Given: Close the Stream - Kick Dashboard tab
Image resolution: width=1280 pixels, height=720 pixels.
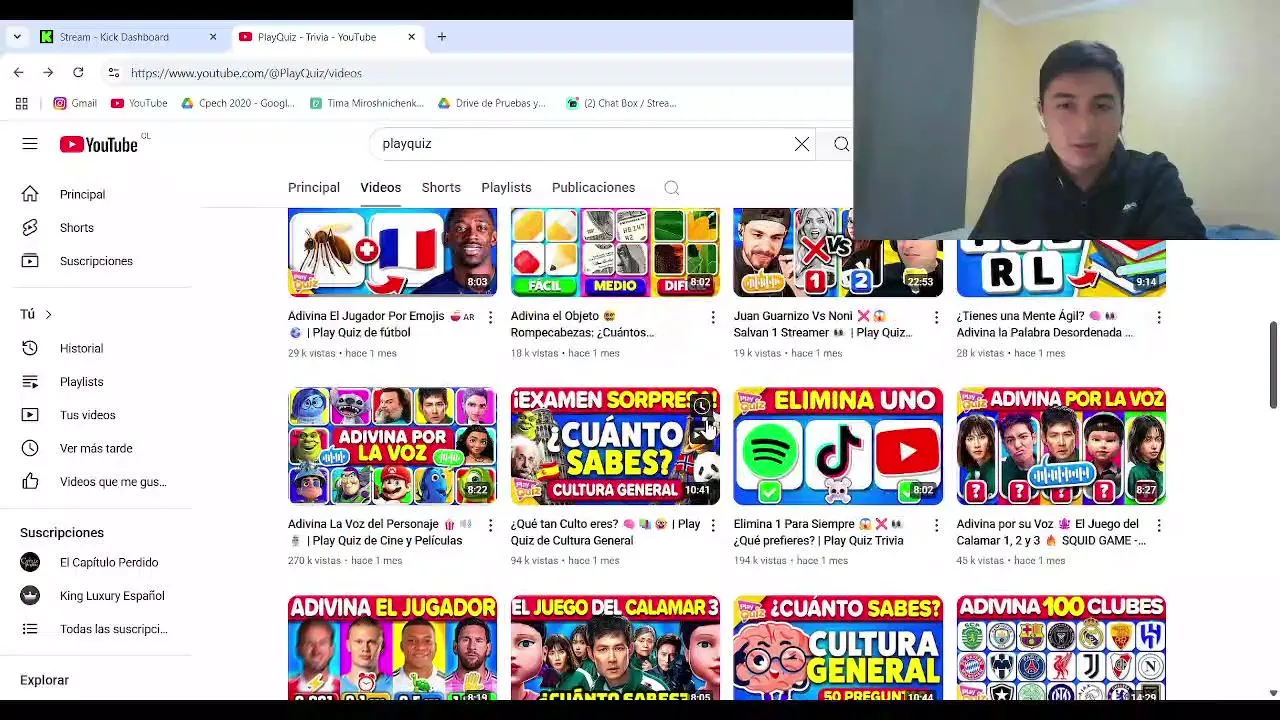Looking at the screenshot, I should tap(213, 37).
